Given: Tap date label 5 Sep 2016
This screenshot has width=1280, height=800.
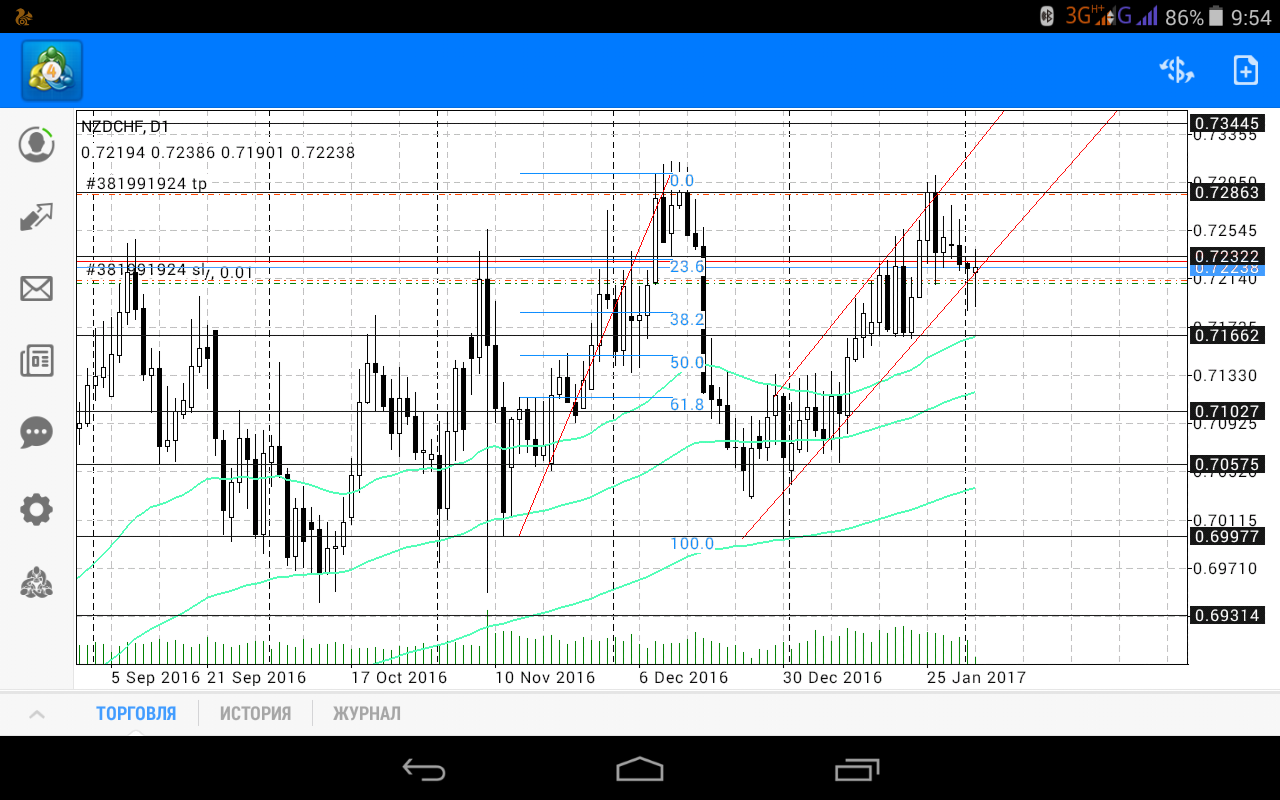Looking at the screenshot, I should tap(155, 677).
